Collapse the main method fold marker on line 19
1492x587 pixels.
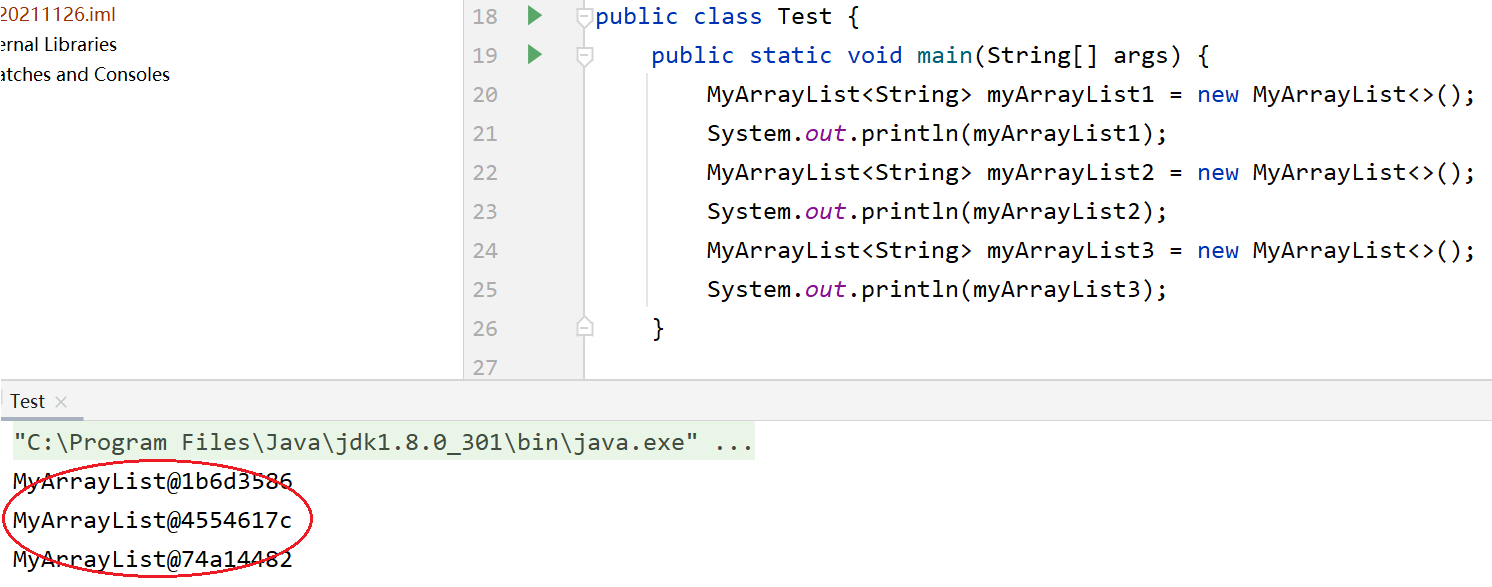(x=585, y=56)
